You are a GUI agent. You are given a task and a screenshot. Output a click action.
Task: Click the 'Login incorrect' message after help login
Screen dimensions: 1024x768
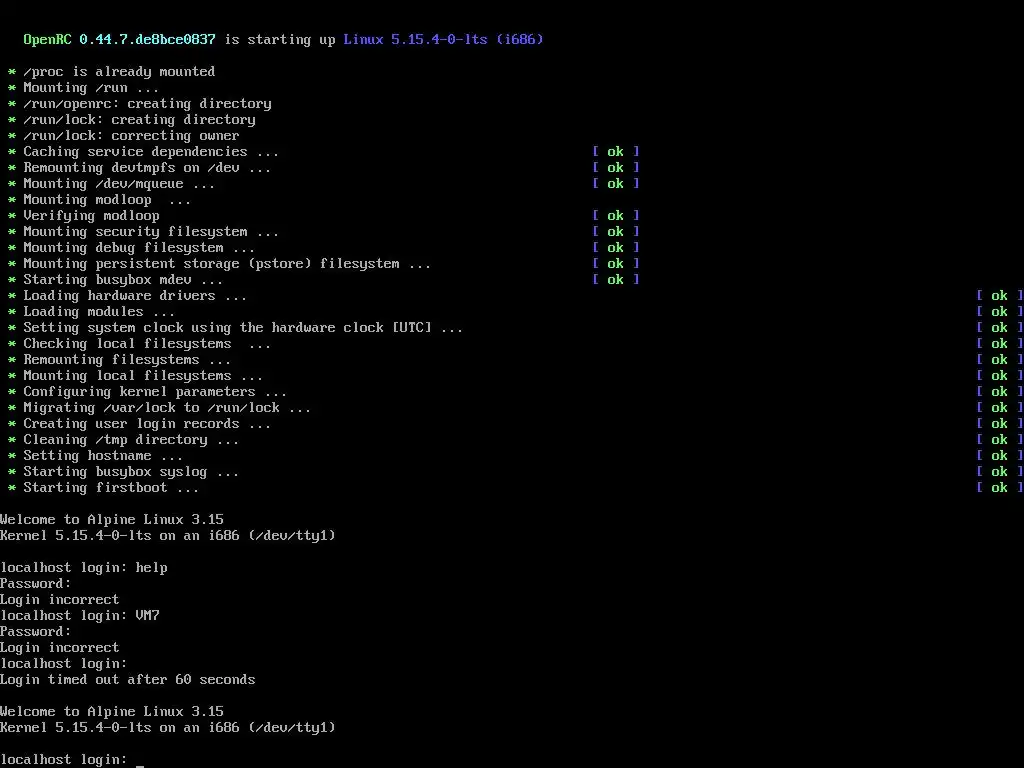coord(59,600)
